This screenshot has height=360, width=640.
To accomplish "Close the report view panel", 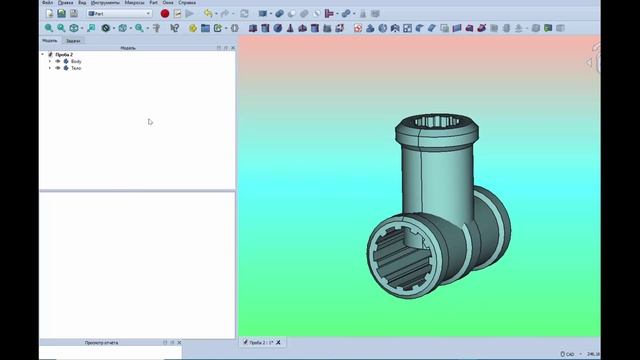I will click(179, 342).
